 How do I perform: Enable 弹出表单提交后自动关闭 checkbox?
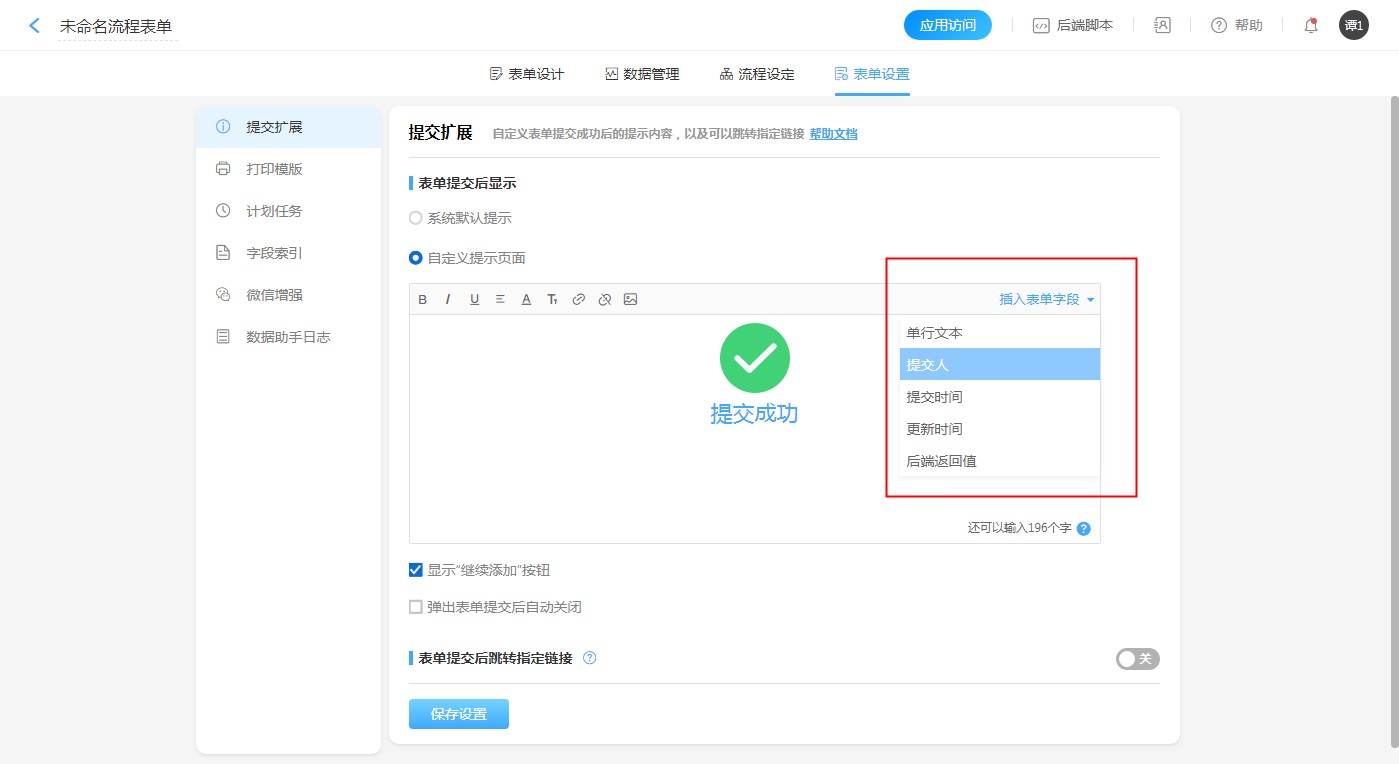(416, 607)
